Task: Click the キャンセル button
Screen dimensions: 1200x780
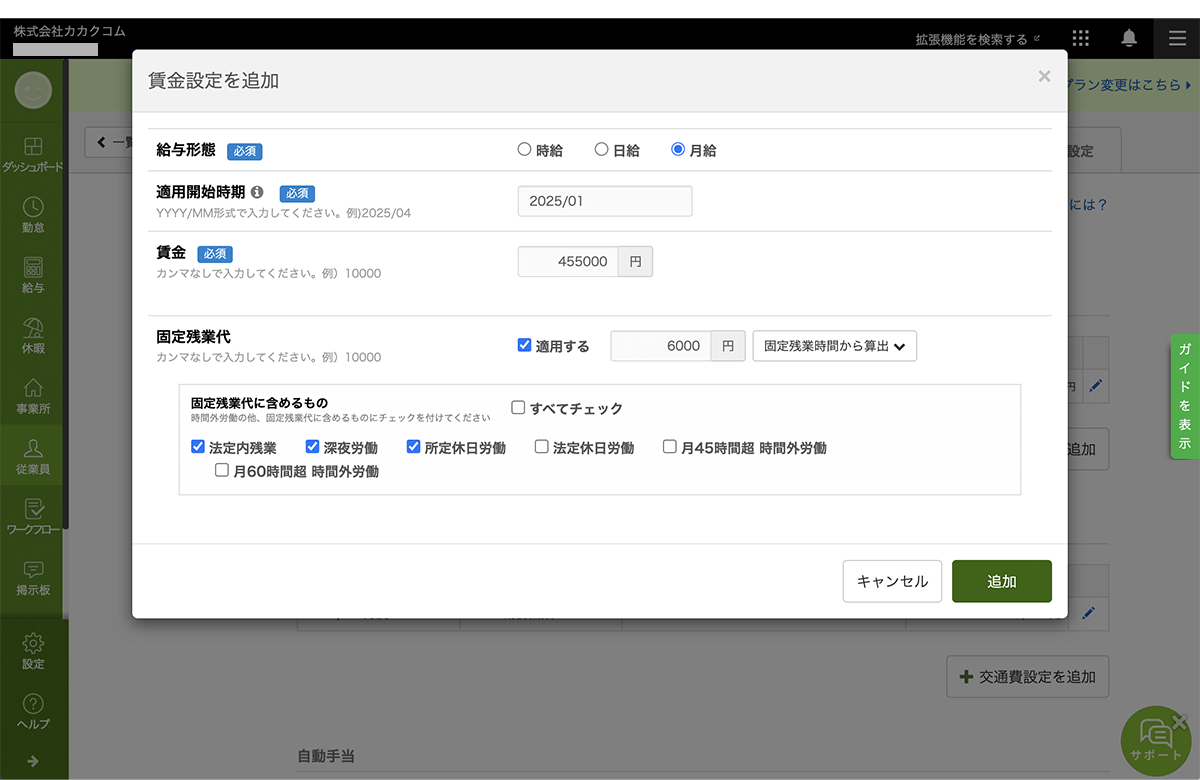Action: [x=892, y=581]
